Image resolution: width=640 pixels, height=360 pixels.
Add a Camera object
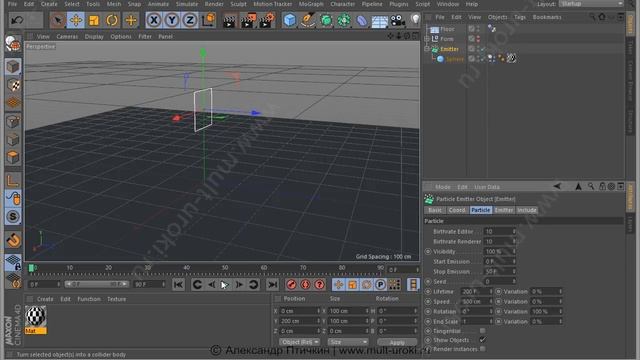coord(397,20)
